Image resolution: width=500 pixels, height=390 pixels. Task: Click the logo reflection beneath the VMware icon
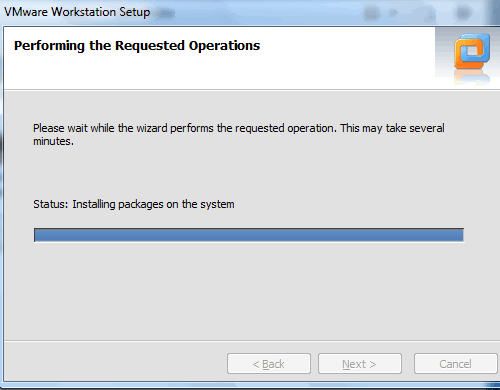click(472, 77)
